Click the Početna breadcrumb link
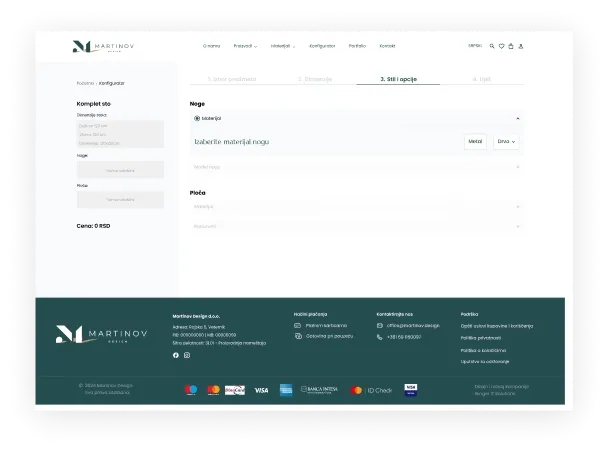The width and height of the screenshot is (609, 451). tap(85, 83)
